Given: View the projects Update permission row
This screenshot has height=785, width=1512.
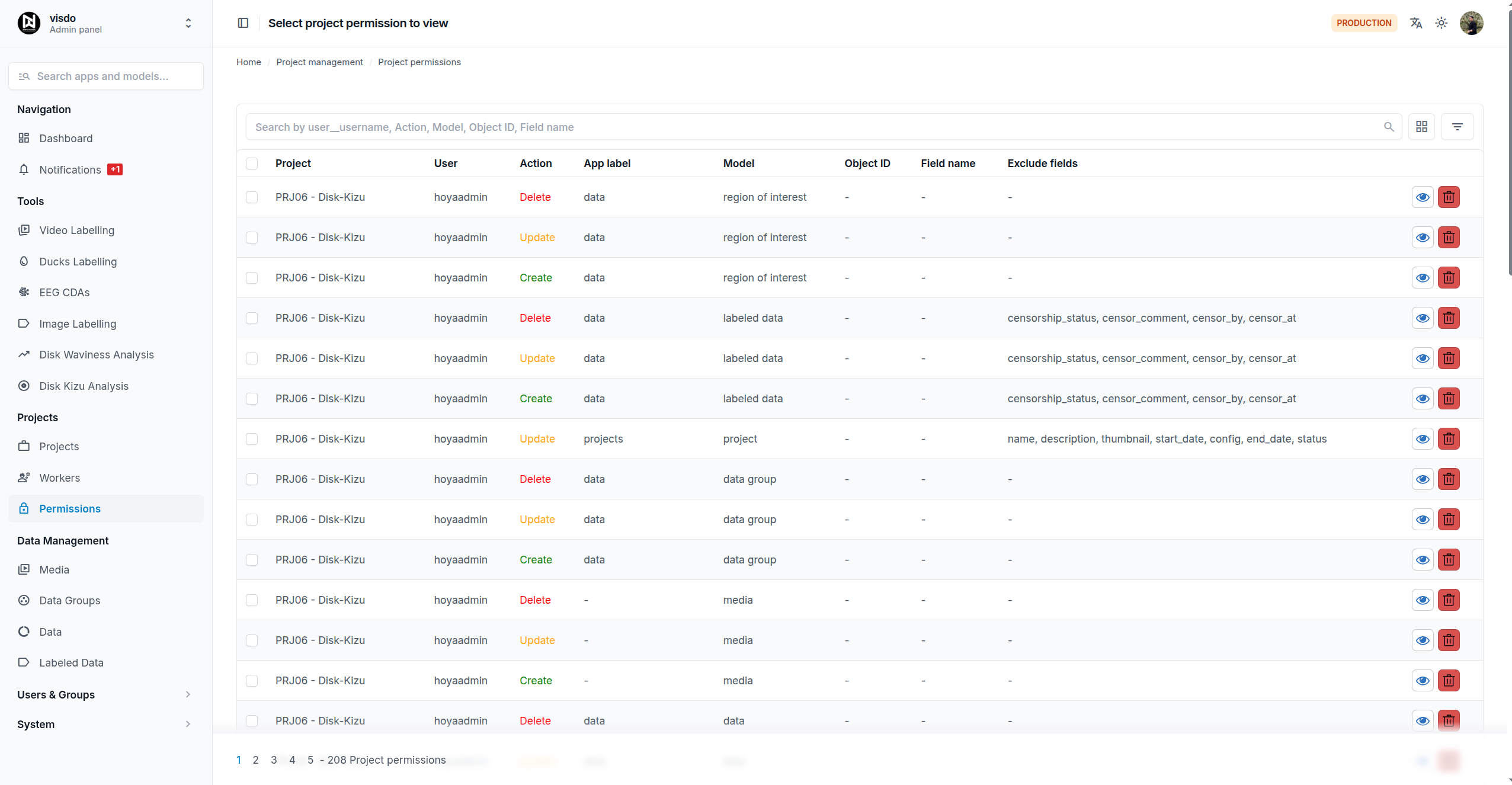Looking at the screenshot, I should click(x=1423, y=439).
